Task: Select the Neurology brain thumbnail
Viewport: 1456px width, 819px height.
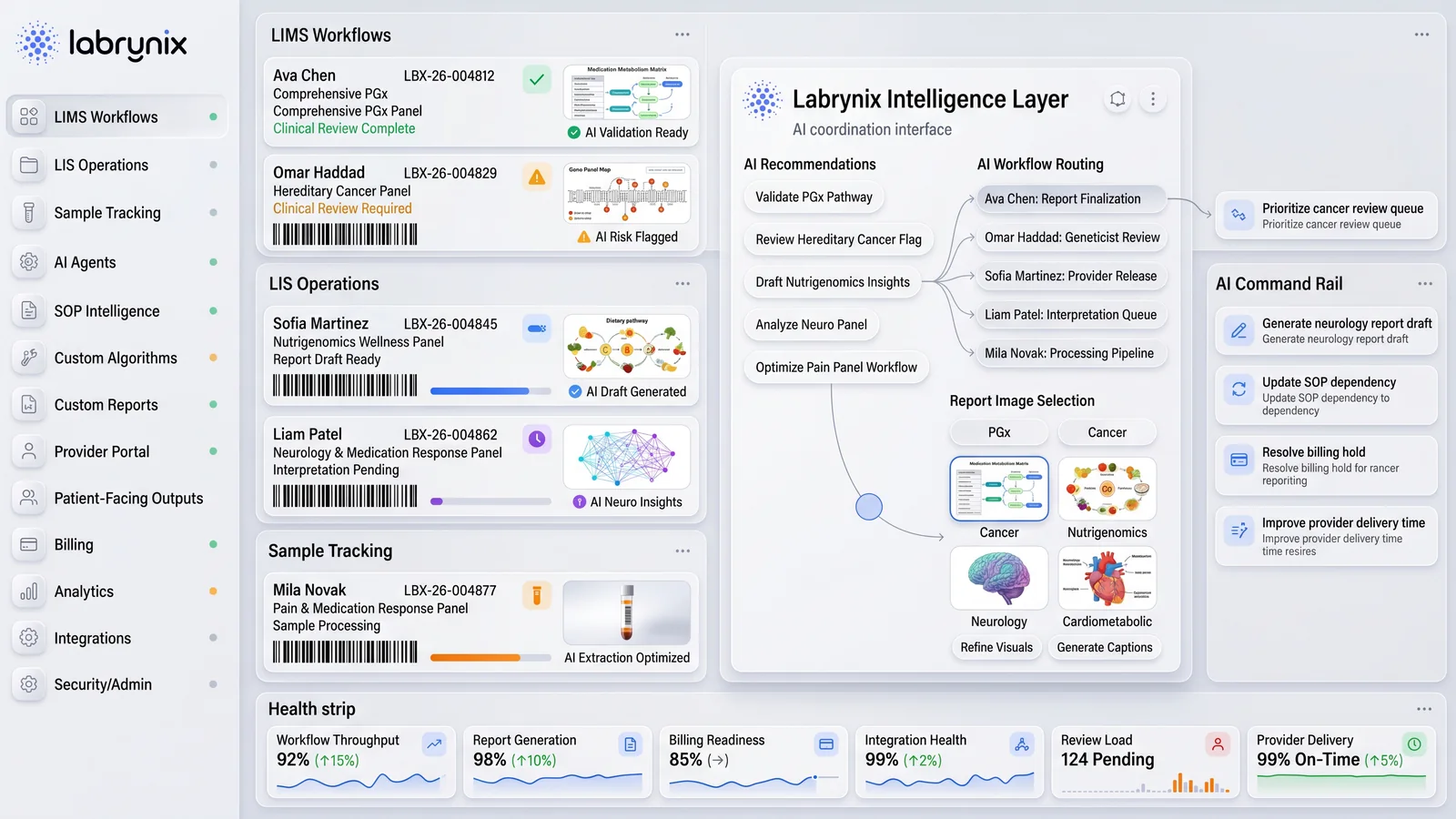Action: coord(999,578)
